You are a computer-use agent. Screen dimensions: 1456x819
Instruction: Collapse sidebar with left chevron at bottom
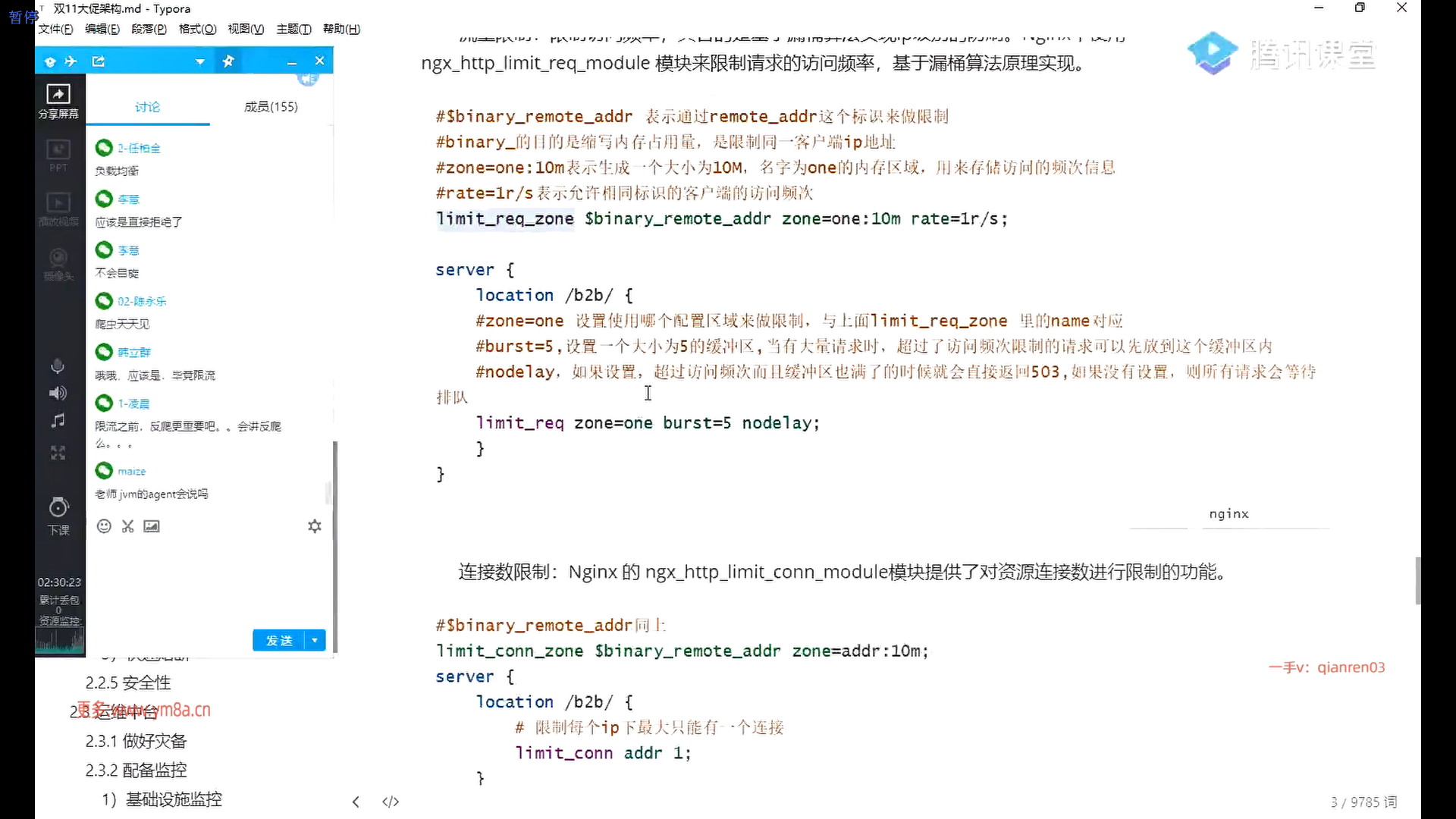click(356, 802)
